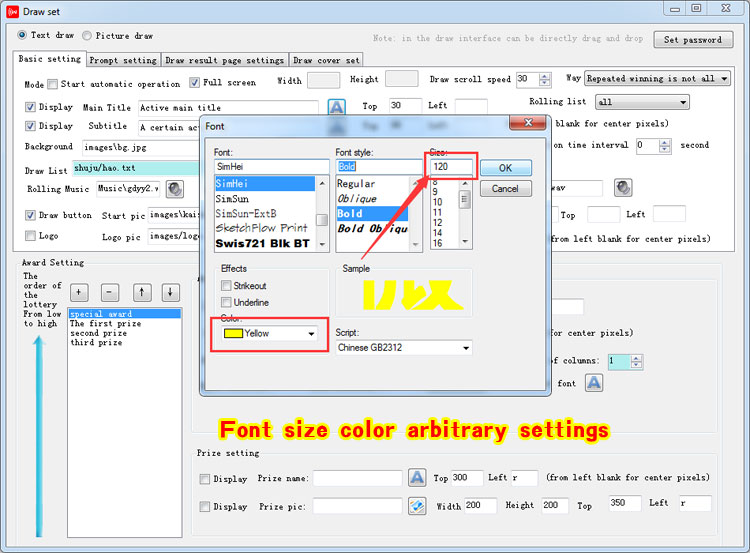Uncheck the Full screen checkbox
Viewport: 750px width, 553px height.
(x=196, y=83)
